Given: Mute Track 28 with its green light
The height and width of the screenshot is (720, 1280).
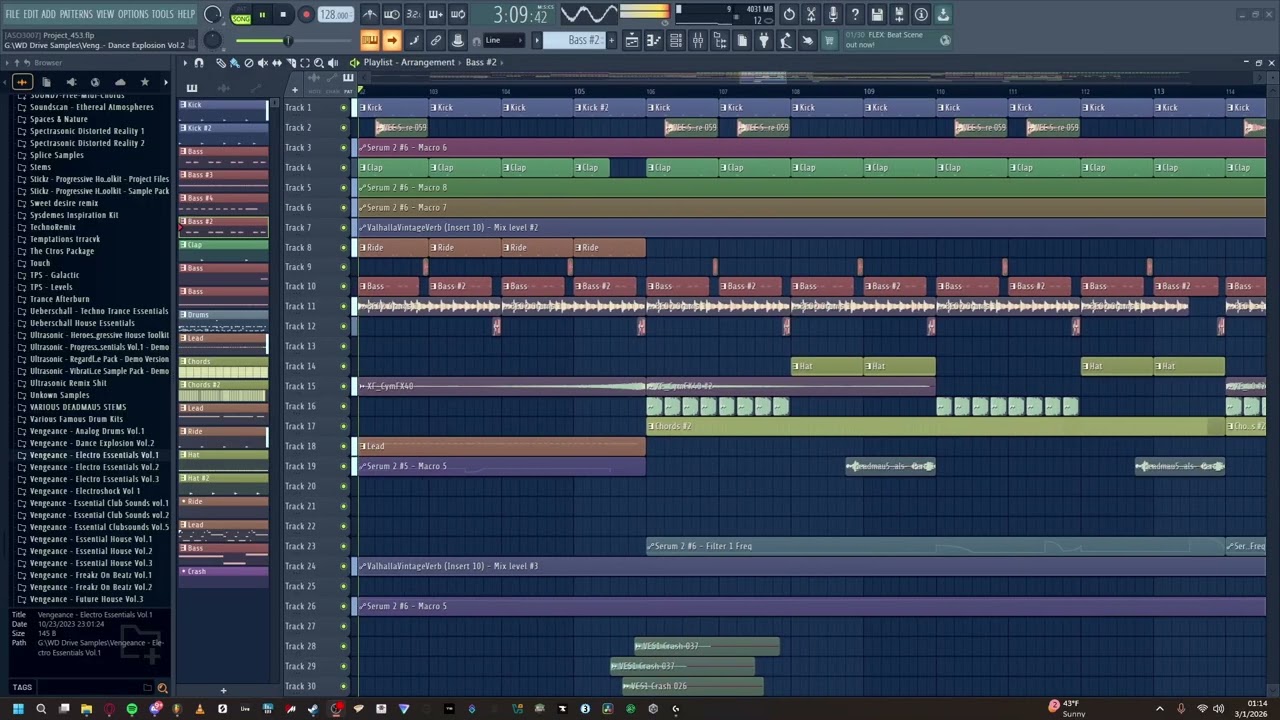Looking at the screenshot, I should (344, 646).
